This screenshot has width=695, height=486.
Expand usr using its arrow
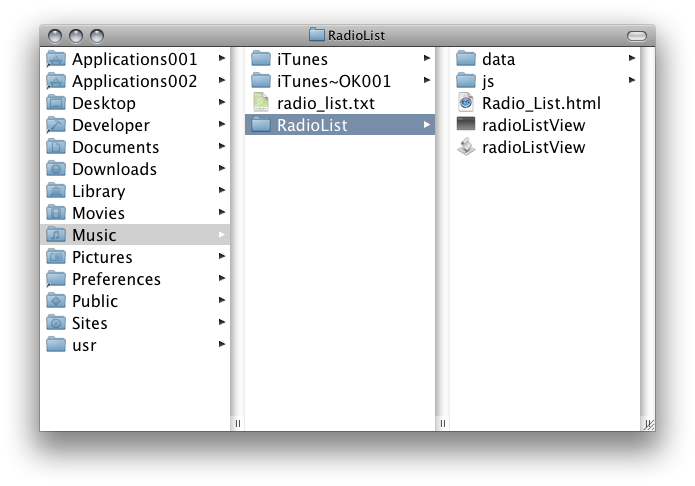(x=222, y=344)
